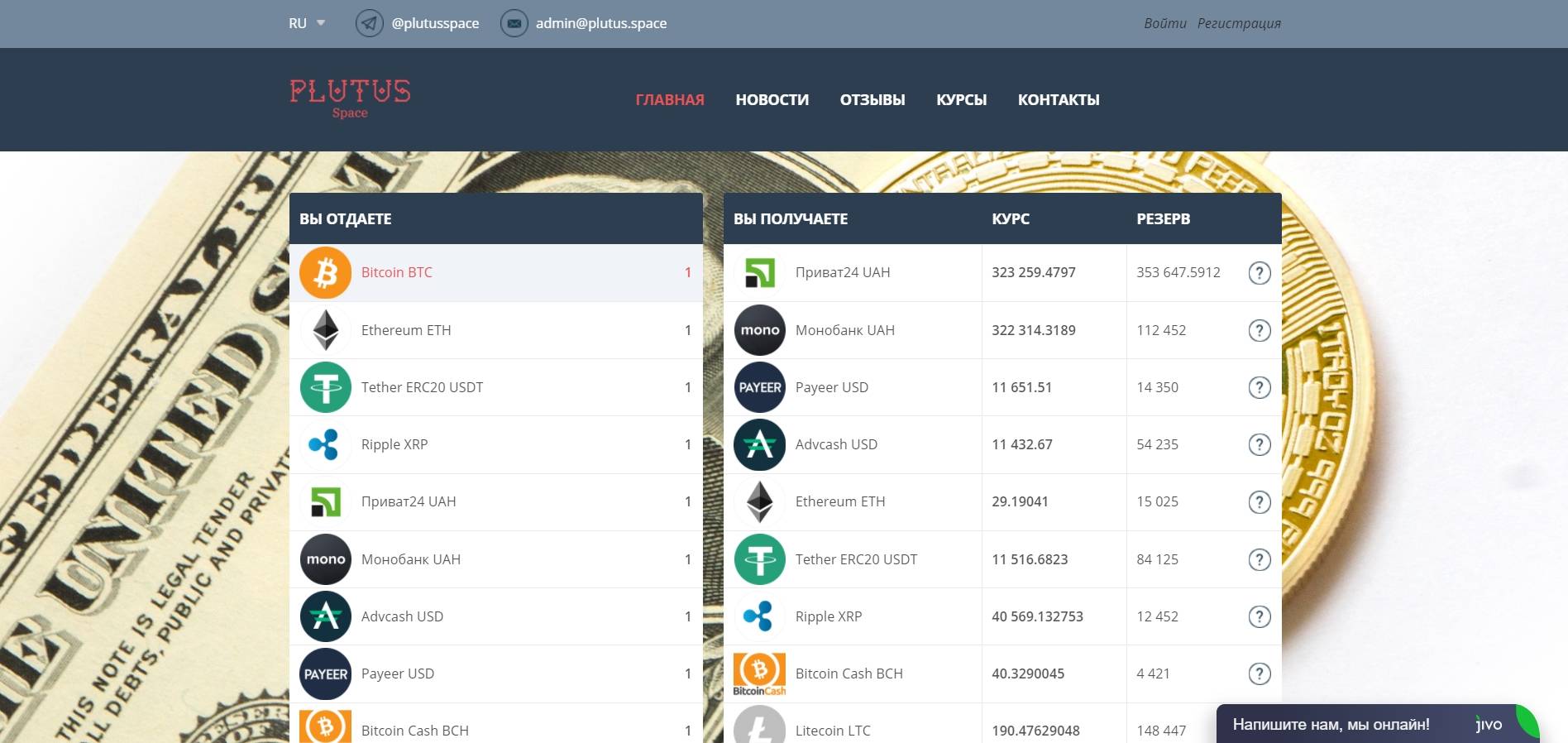1568x743 pixels.
Task: Click the Войти login link
Action: coord(1165,23)
